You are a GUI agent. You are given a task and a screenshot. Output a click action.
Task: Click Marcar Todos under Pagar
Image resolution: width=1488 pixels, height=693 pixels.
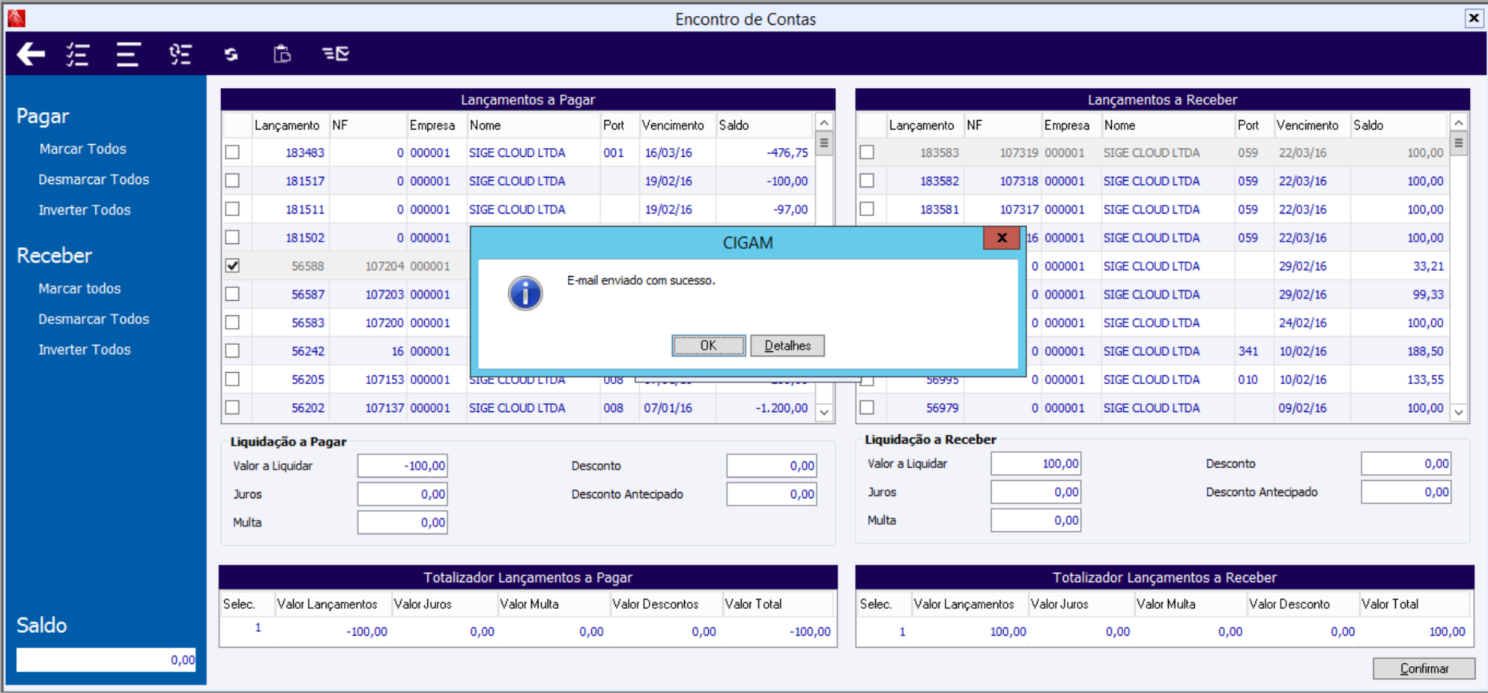click(83, 149)
